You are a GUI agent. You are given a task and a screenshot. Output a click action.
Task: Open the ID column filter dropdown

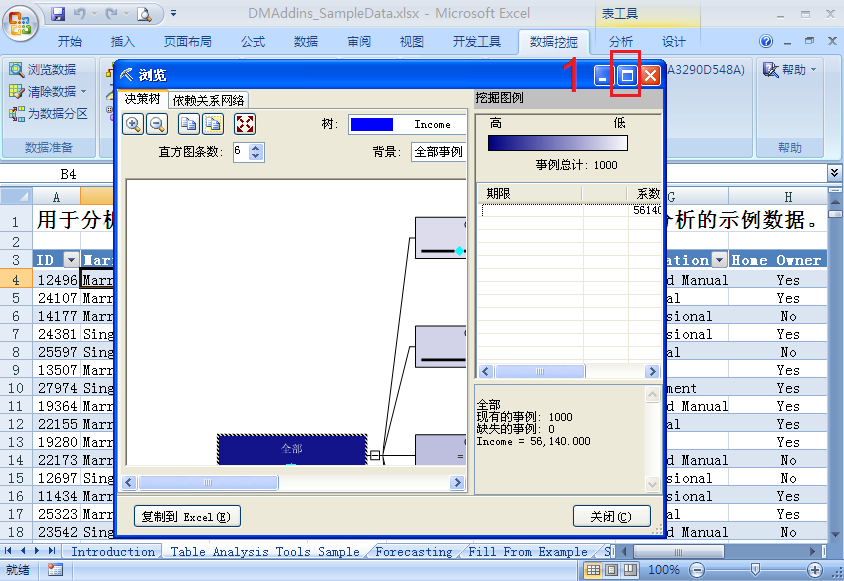(x=71, y=260)
